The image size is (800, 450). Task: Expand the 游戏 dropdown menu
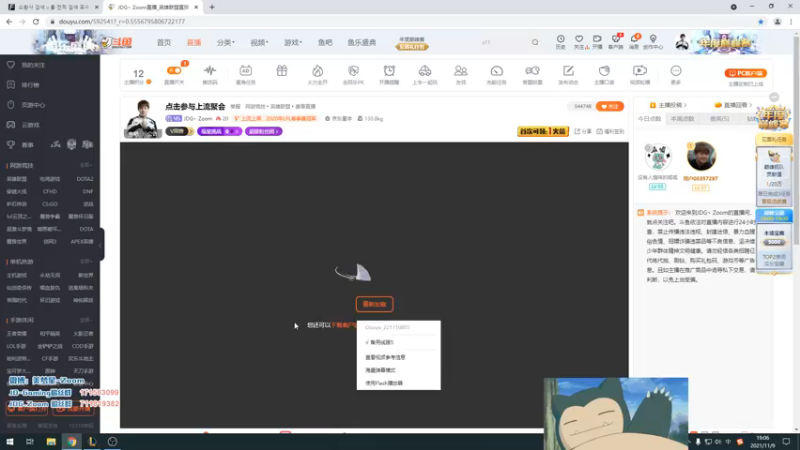[293, 42]
